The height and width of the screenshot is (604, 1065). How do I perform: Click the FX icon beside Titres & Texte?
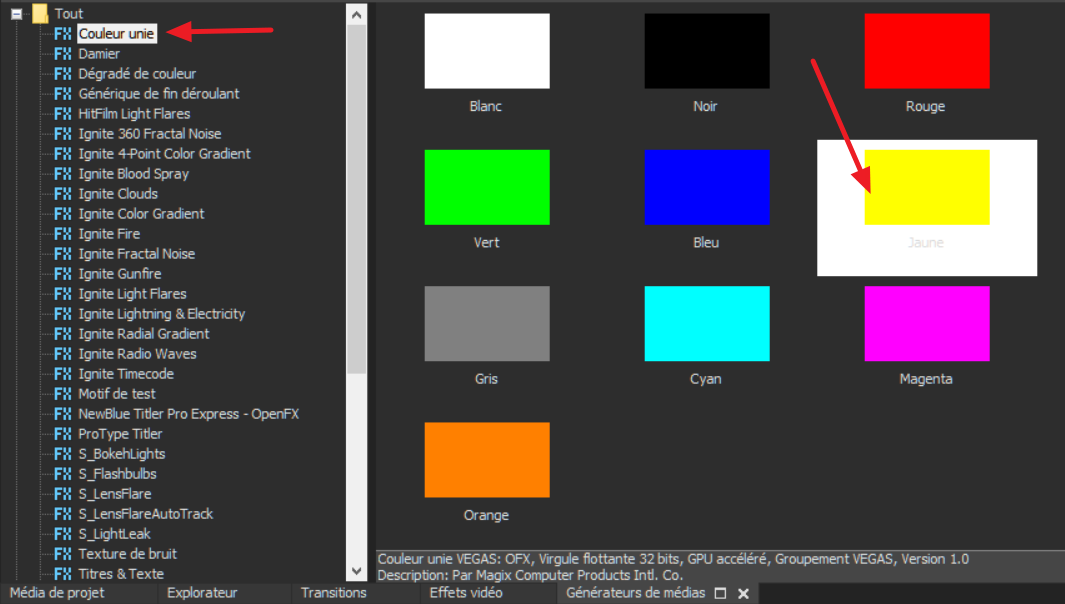click(x=63, y=574)
